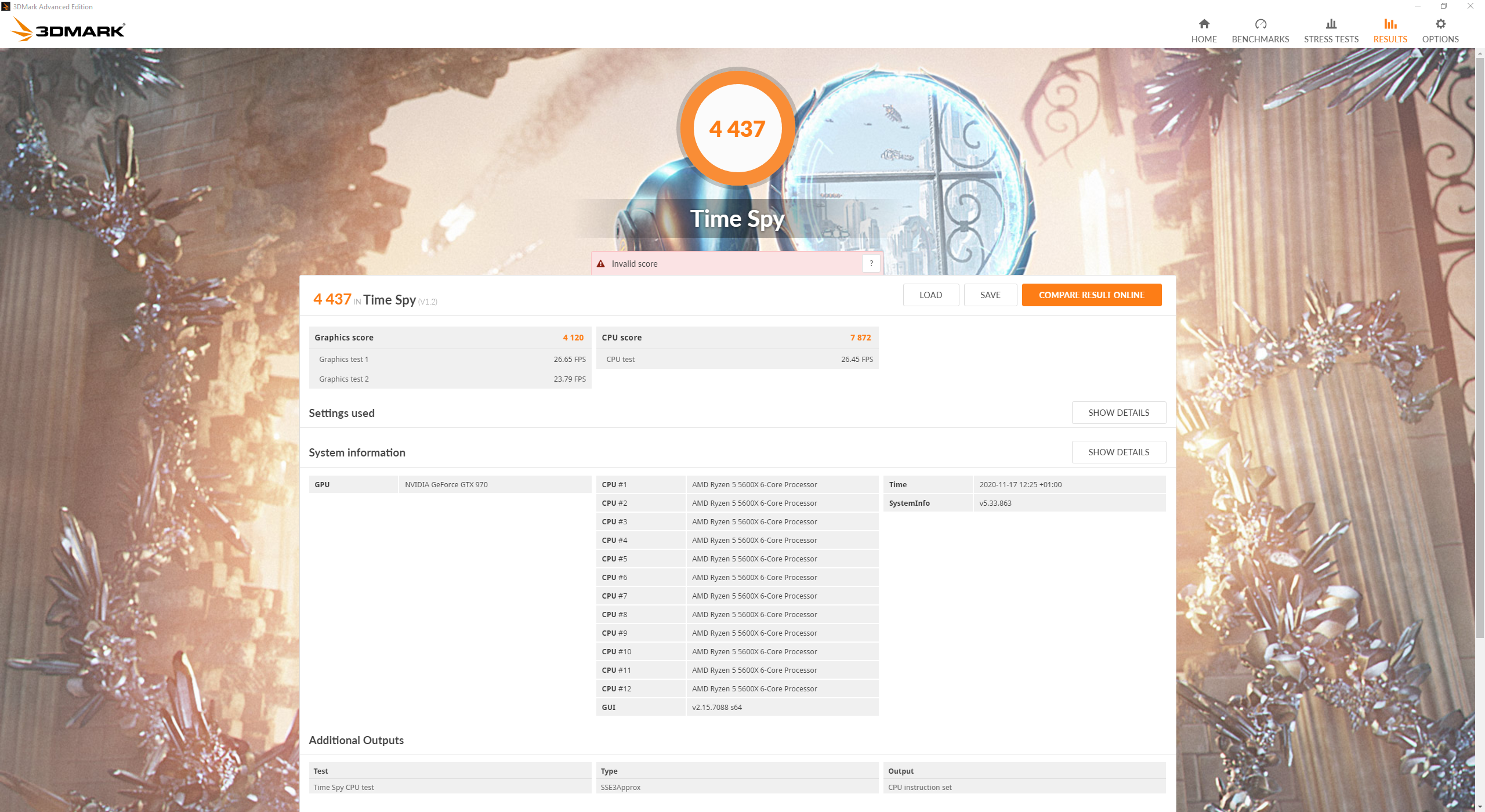Click the Results orange bars icon
The height and width of the screenshot is (812, 1485).
(1390, 24)
